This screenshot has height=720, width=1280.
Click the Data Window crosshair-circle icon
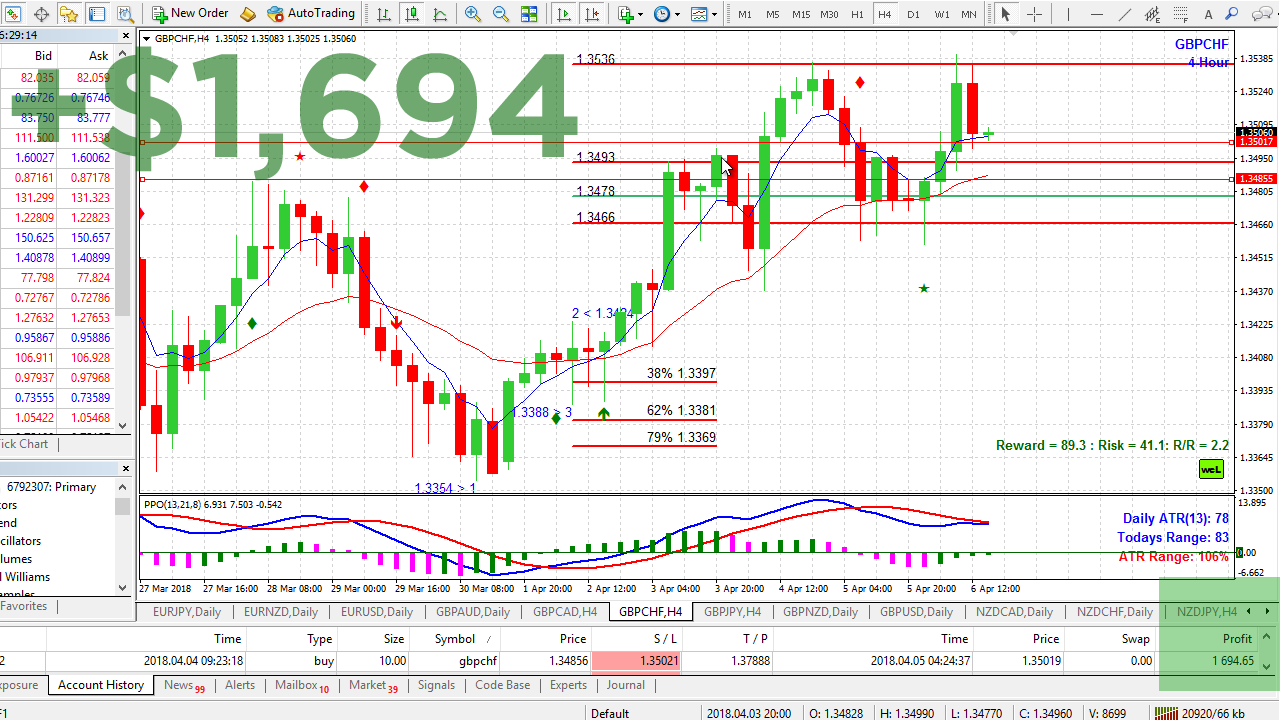pos(42,14)
